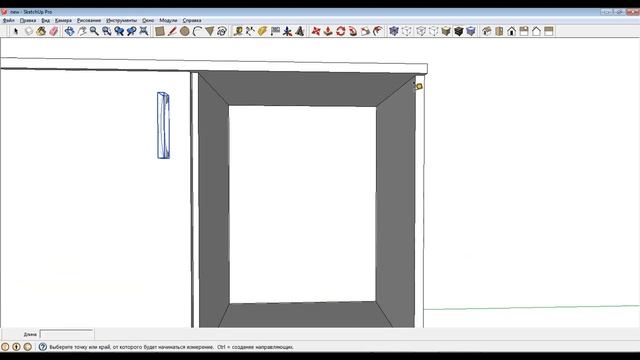Viewport: 640px width, 360px height.
Task: Select the Offset tool
Action: pyautogui.click(x=378, y=31)
